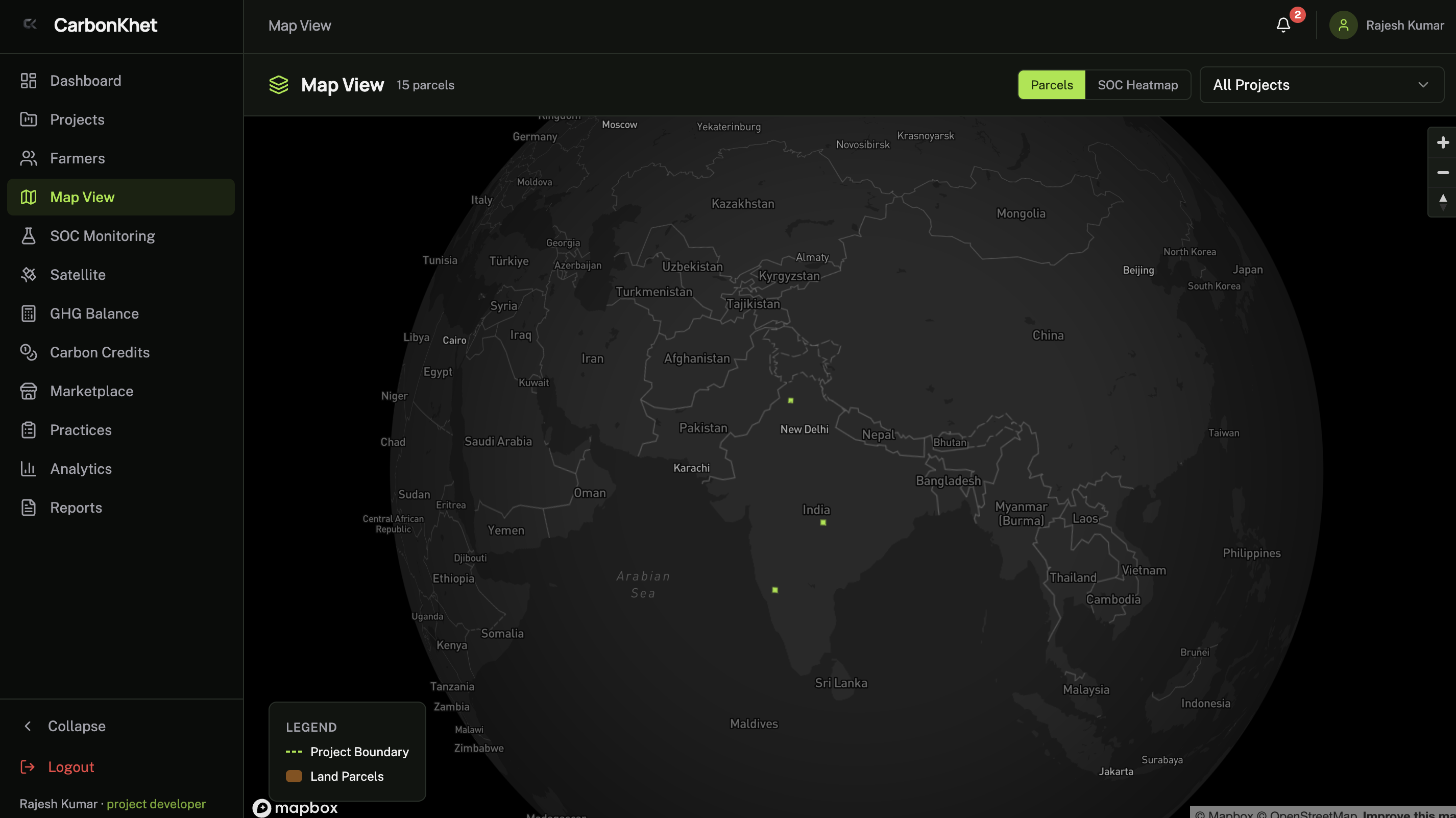The image size is (1456, 818).
Task: Click the Arabian Sea map label
Action: click(x=643, y=585)
